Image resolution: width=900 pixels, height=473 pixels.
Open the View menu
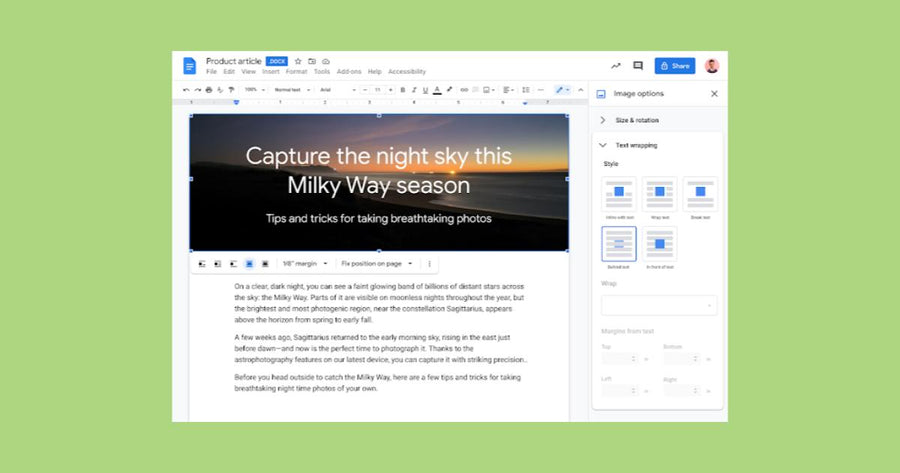click(x=249, y=72)
